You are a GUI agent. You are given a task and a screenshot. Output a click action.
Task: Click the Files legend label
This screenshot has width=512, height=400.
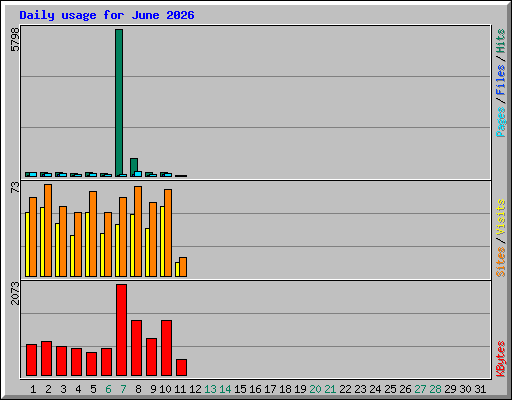(x=501, y=79)
